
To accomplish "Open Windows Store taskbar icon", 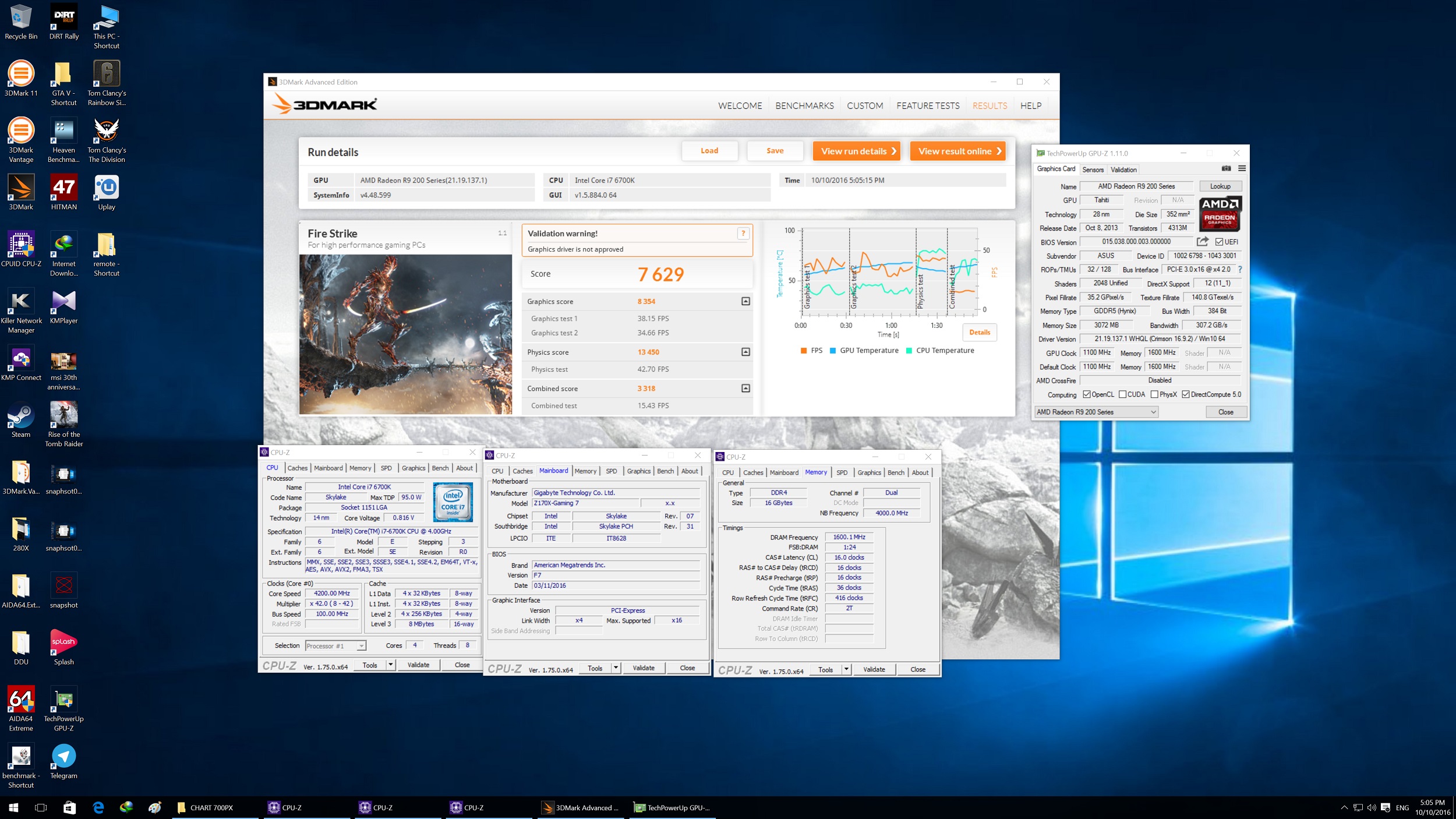I will coord(69,807).
